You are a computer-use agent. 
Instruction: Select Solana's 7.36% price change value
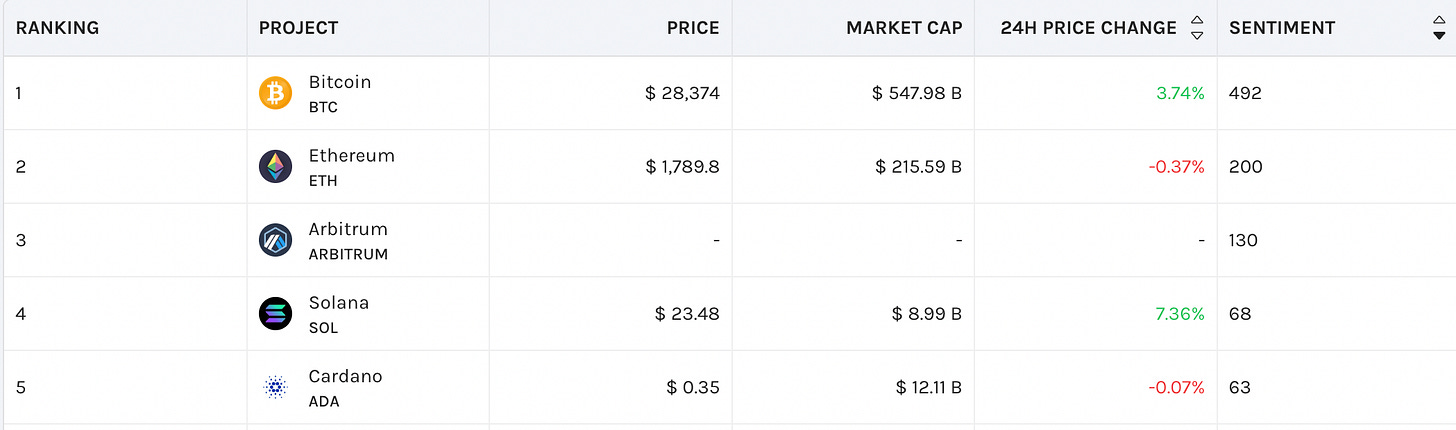click(1180, 314)
